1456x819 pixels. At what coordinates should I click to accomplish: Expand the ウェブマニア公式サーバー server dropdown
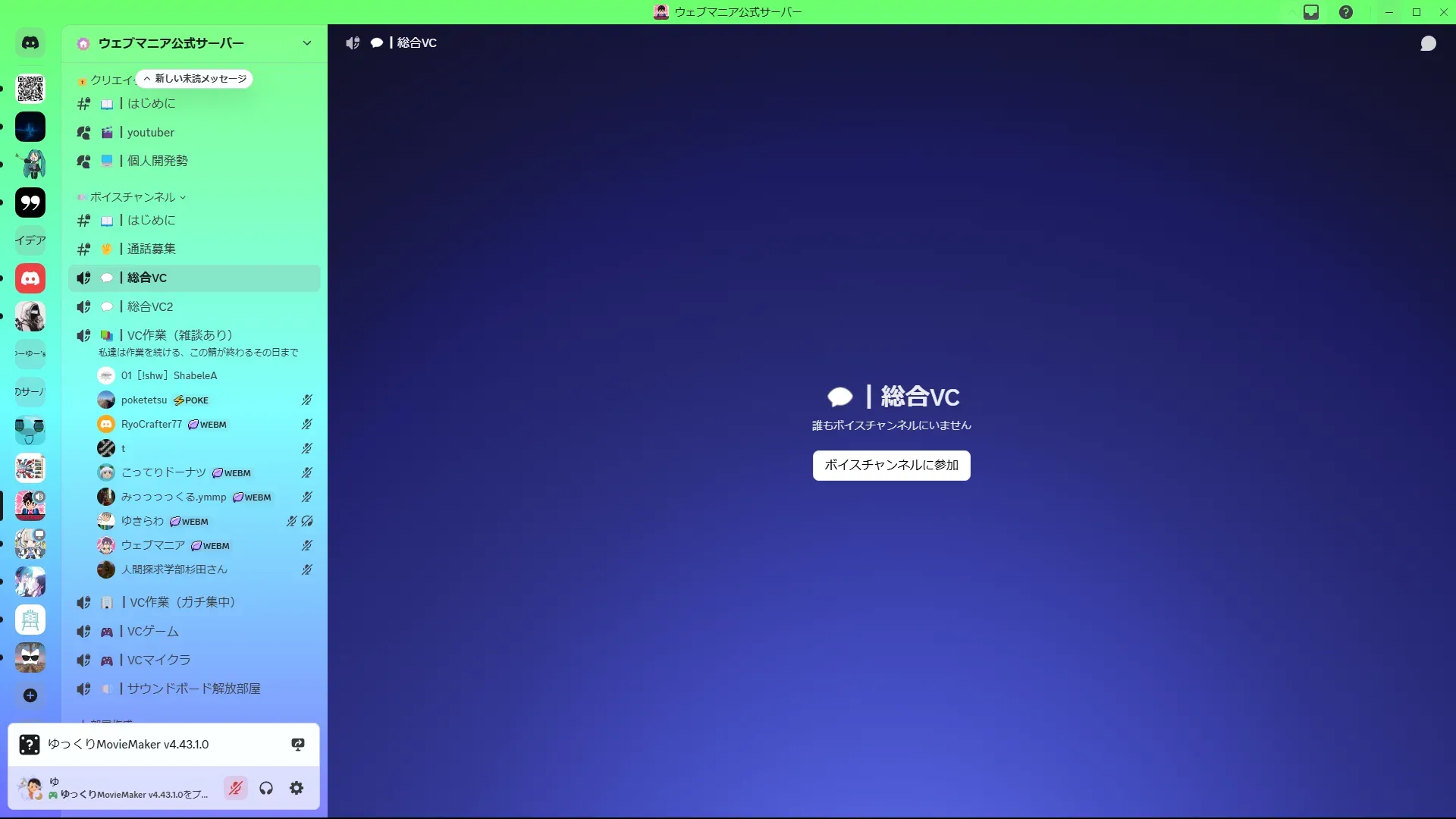click(x=306, y=43)
